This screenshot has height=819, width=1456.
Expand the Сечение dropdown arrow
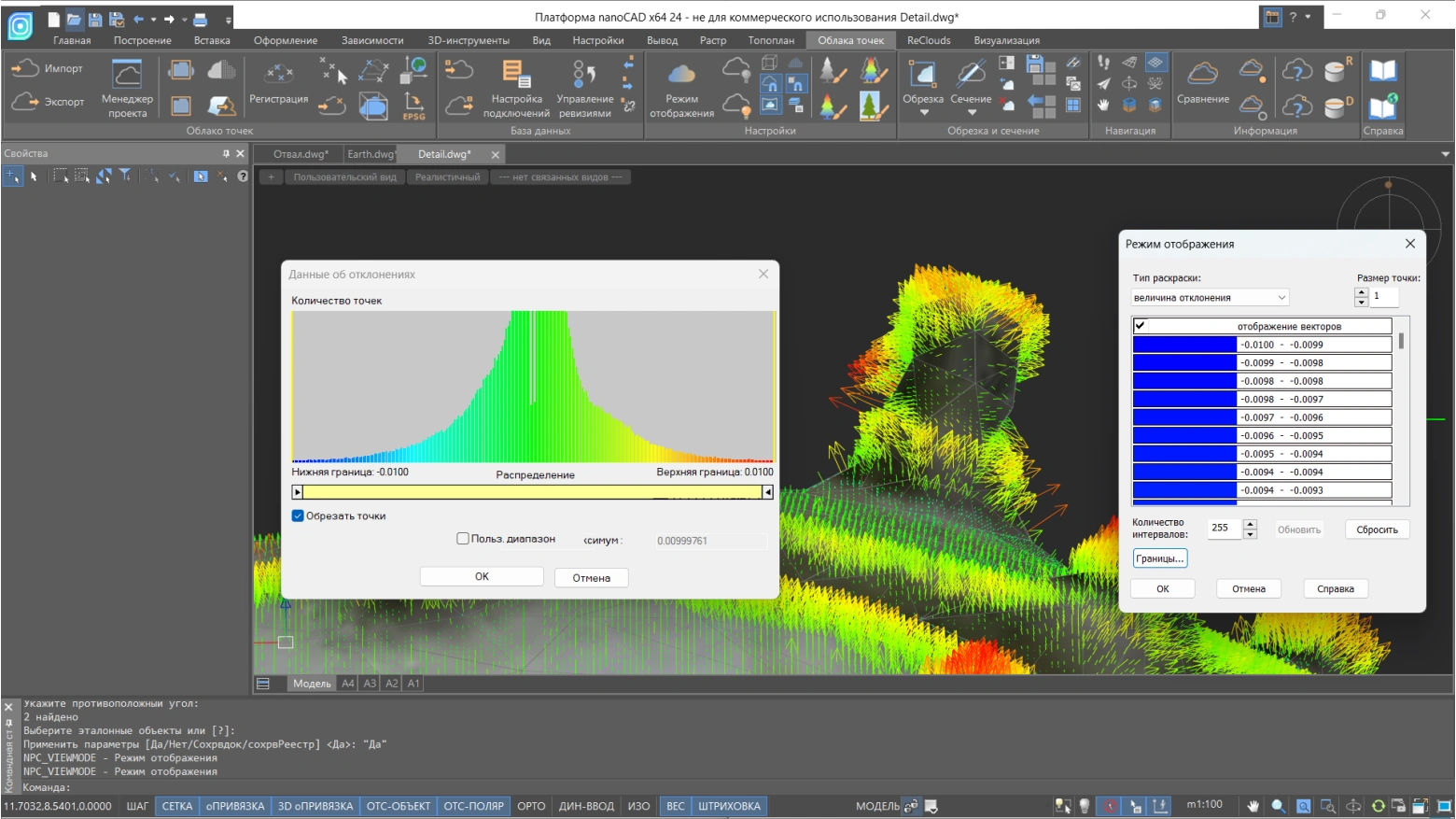972,113
